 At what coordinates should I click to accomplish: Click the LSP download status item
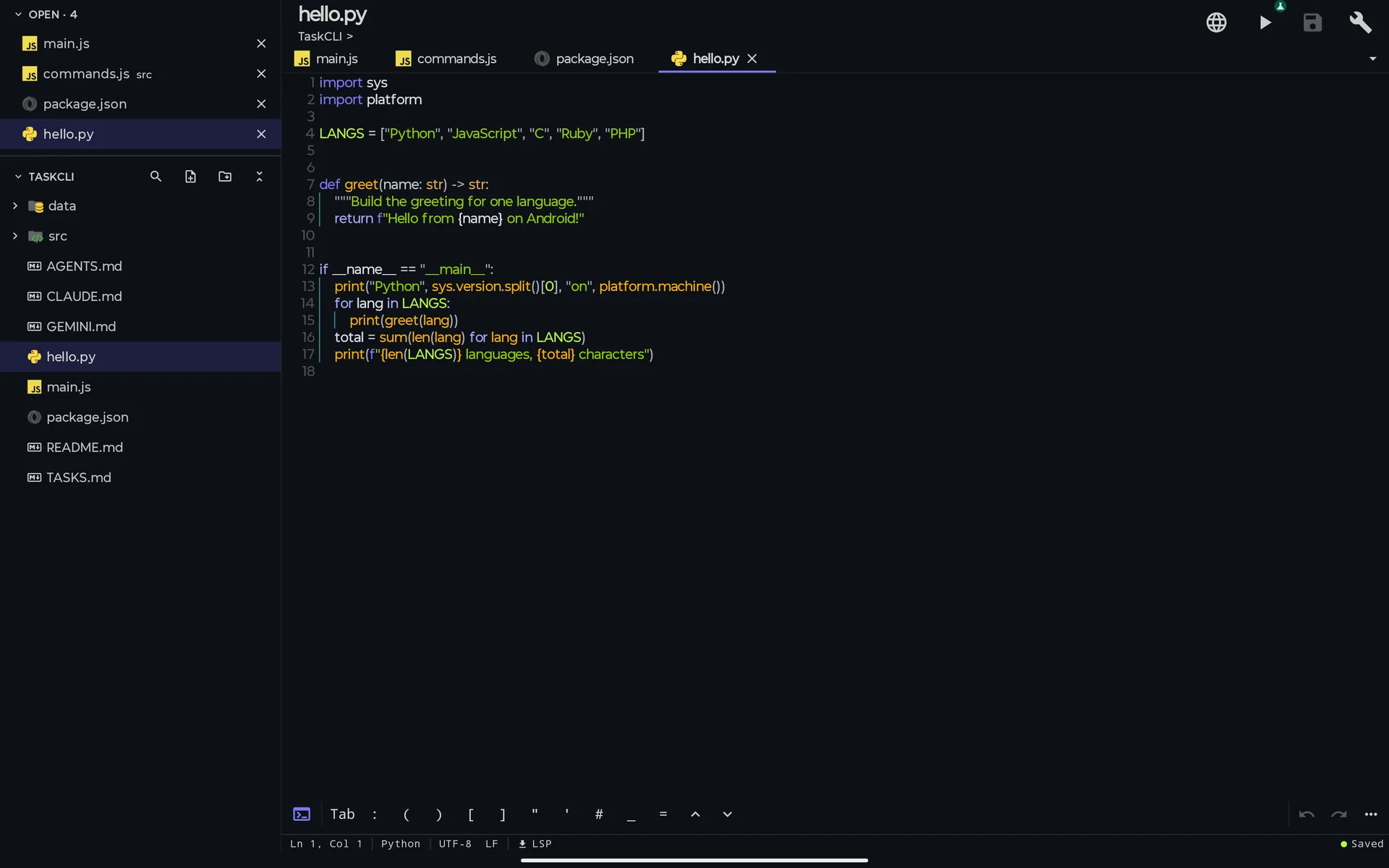click(535, 843)
